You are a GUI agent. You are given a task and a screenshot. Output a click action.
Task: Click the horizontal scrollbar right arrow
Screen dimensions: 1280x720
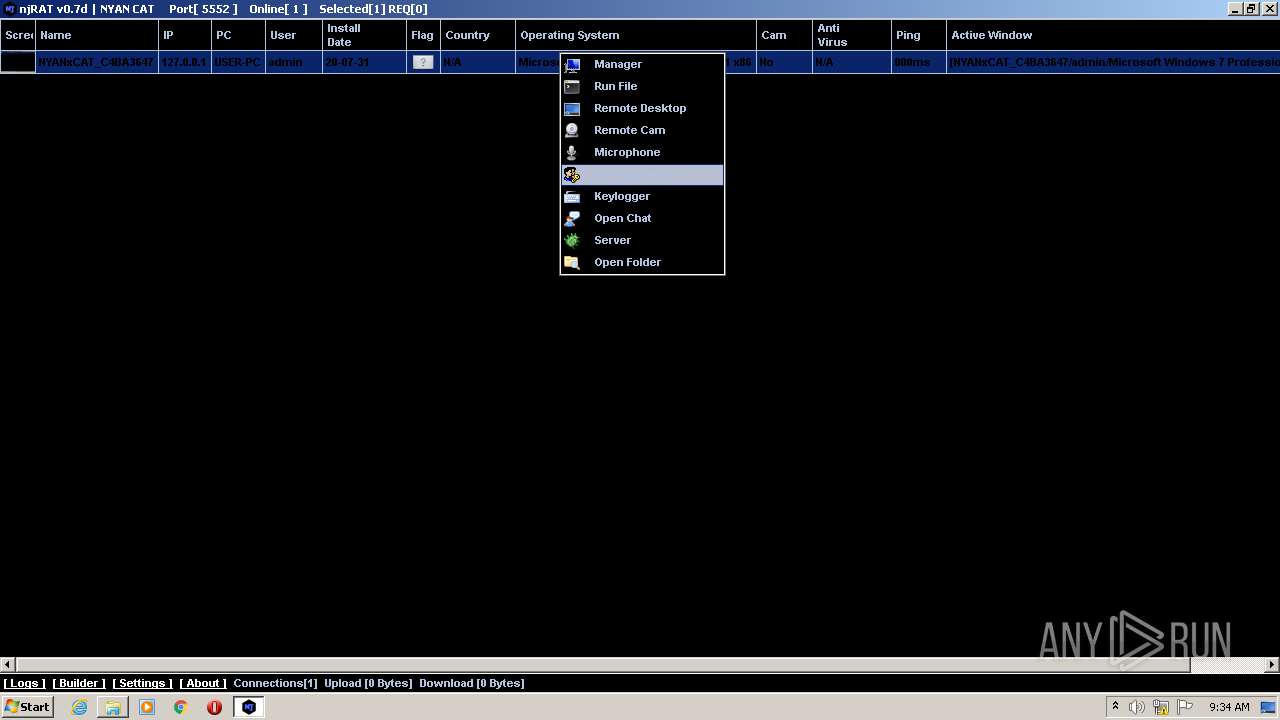coord(1272,664)
